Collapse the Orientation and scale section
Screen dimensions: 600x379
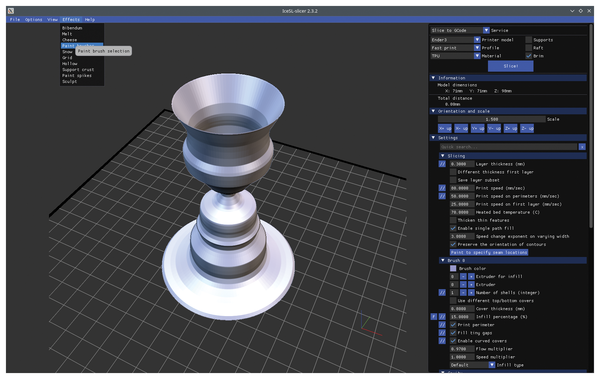pyautogui.click(x=433, y=111)
